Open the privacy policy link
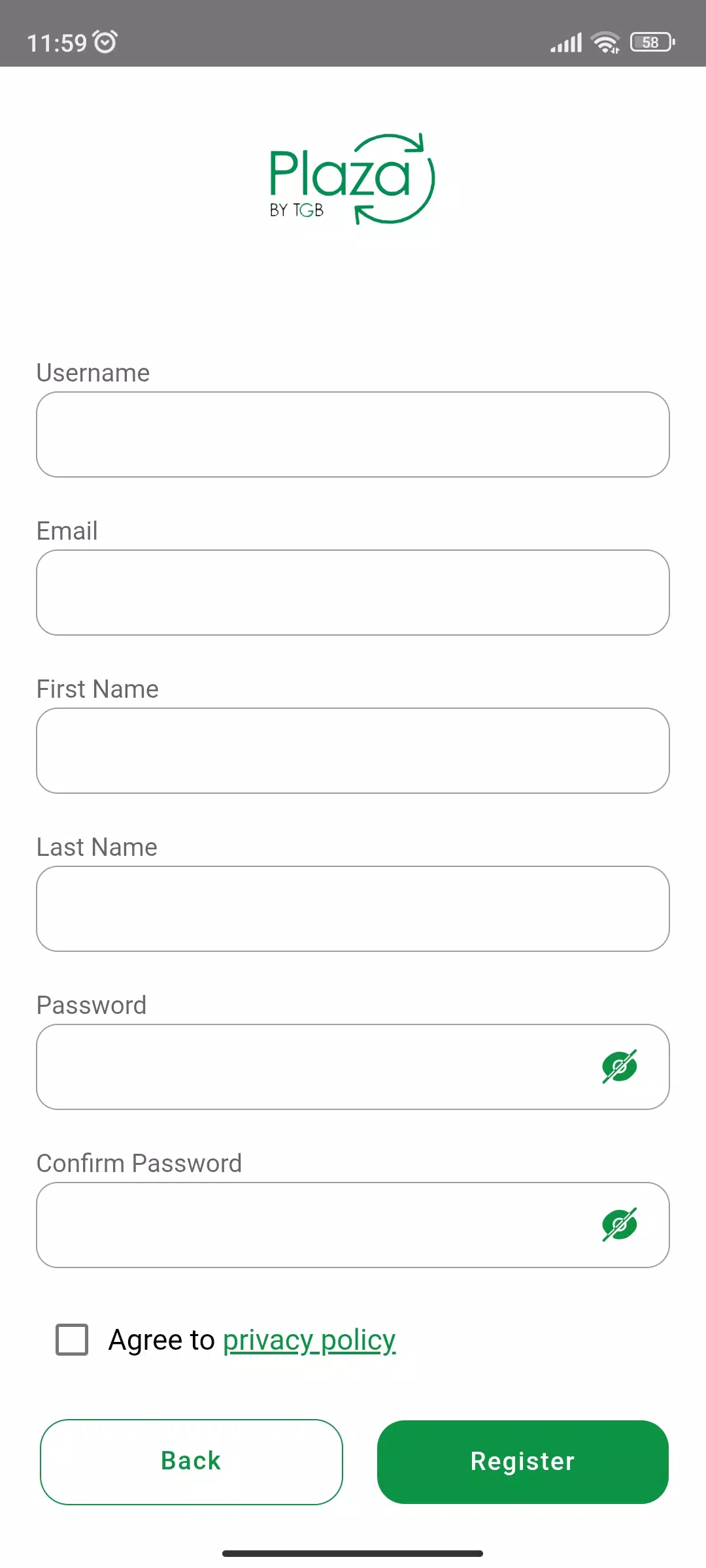Screen dimensions: 706x1568 coord(309,1340)
